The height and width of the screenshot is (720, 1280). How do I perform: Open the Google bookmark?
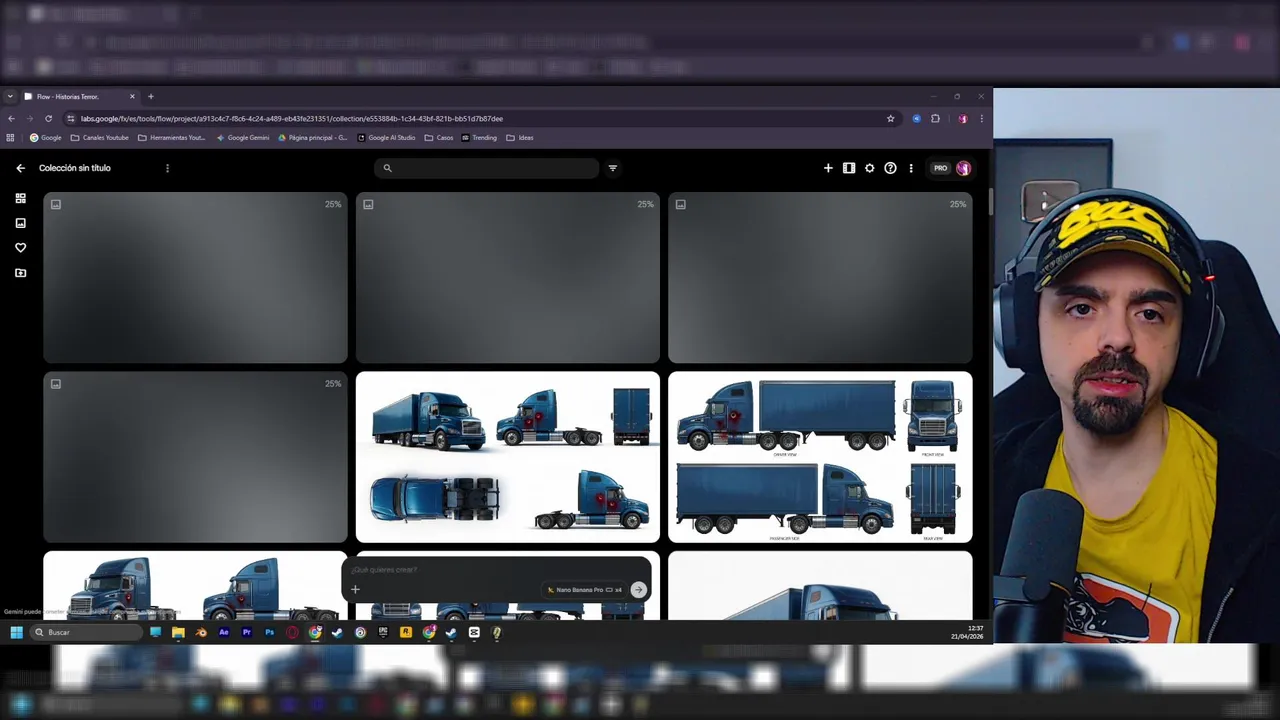tap(46, 138)
